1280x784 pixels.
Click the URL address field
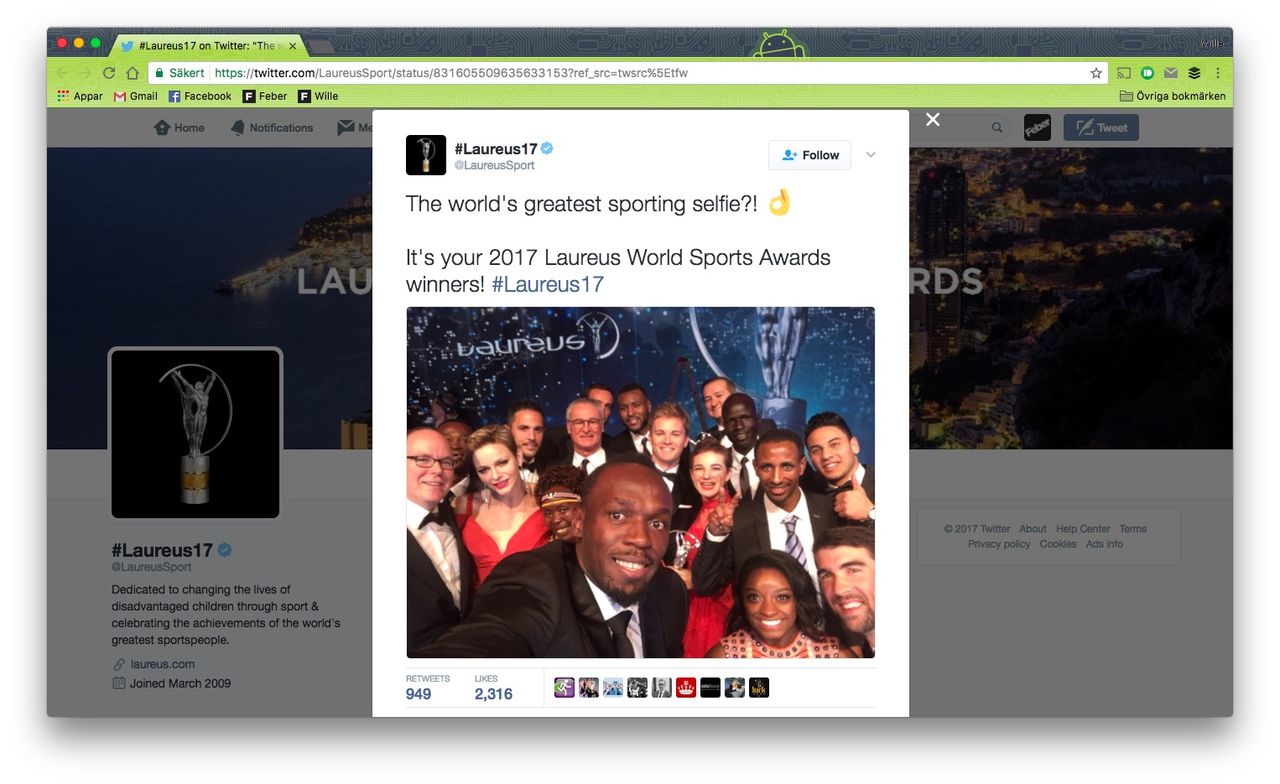[x=628, y=73]
